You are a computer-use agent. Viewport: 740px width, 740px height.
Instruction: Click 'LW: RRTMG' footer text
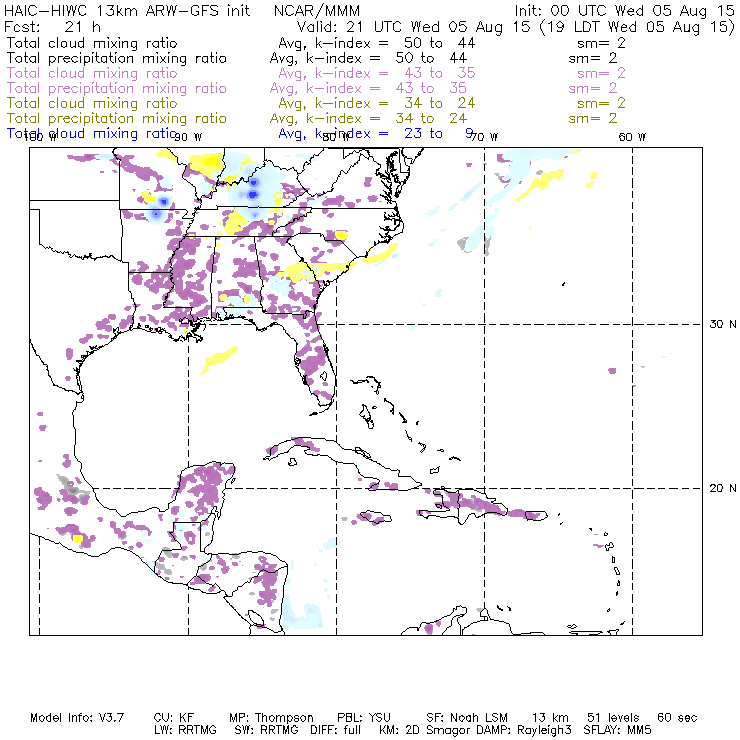pyautogui.click(x=185, y=730)
